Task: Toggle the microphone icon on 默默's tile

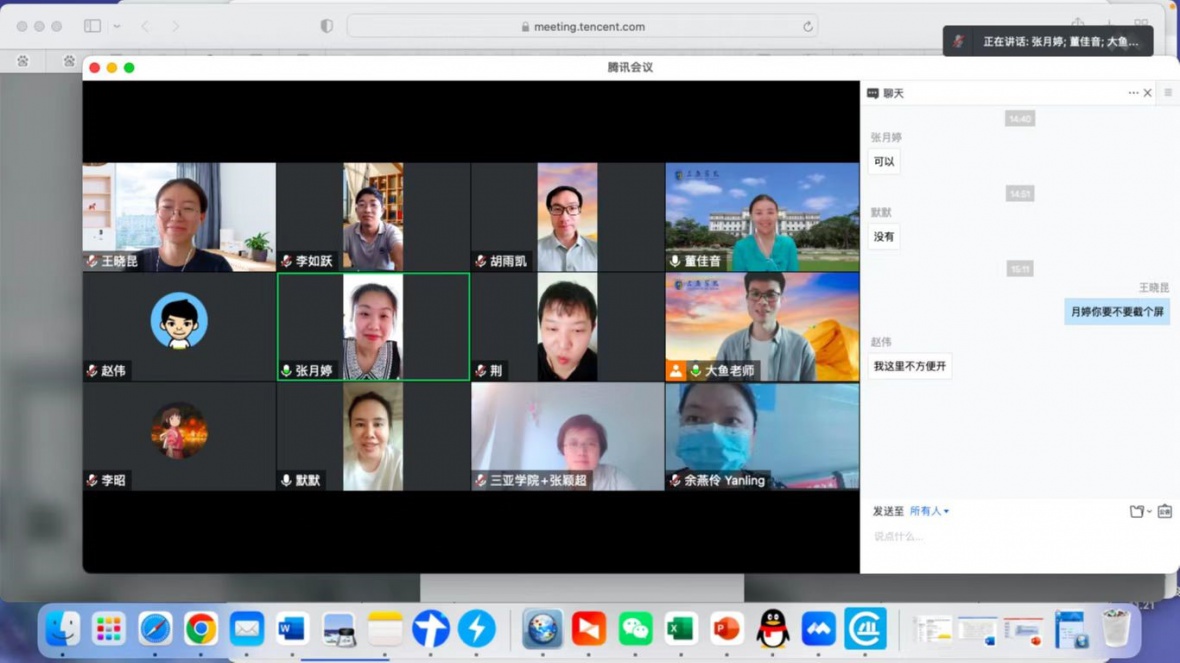Action: point(287,481)
